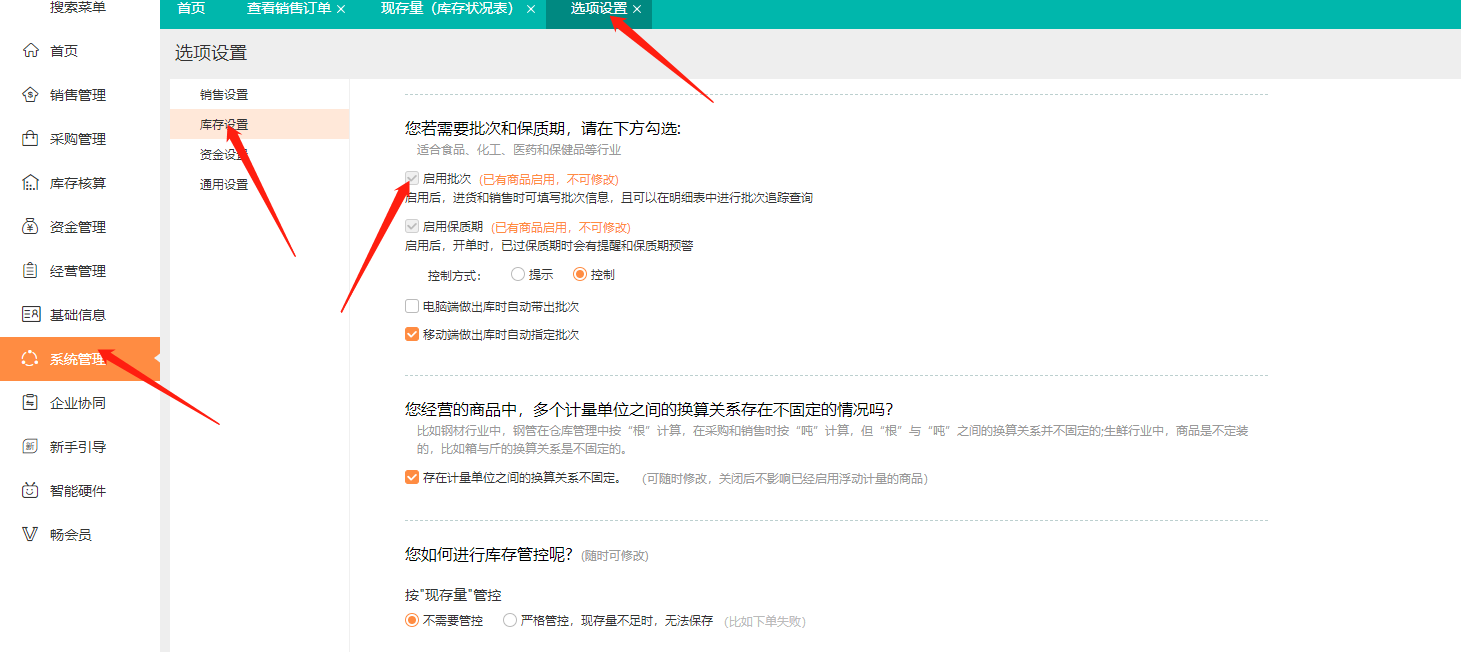Toggle 存在计量单位之间的换算关系不固定 checkbox
The image size is (1461, 652).
pyautogui.click(x=412, y=478)
